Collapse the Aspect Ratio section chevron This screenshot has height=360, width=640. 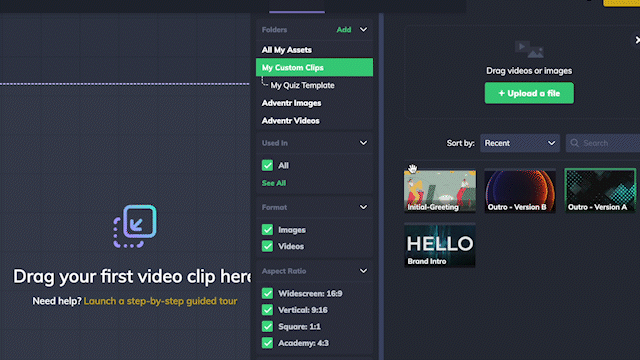[363, 271]
